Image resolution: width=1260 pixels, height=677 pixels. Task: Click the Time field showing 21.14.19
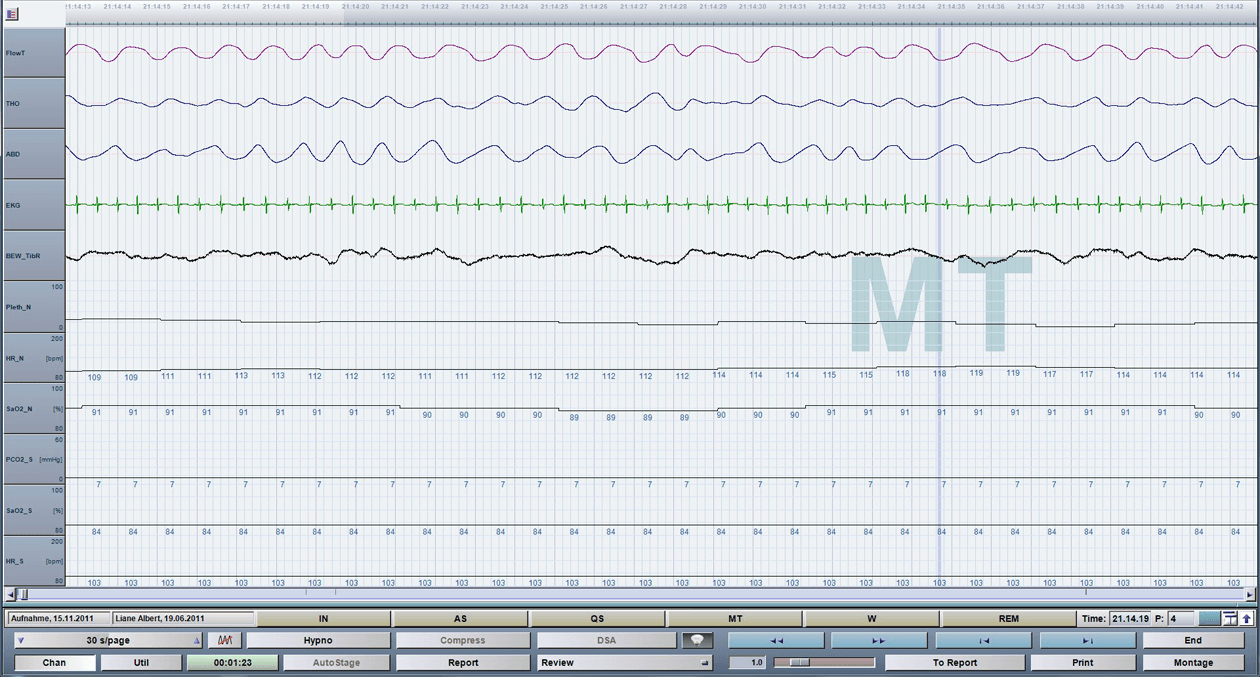[1130, 619]
